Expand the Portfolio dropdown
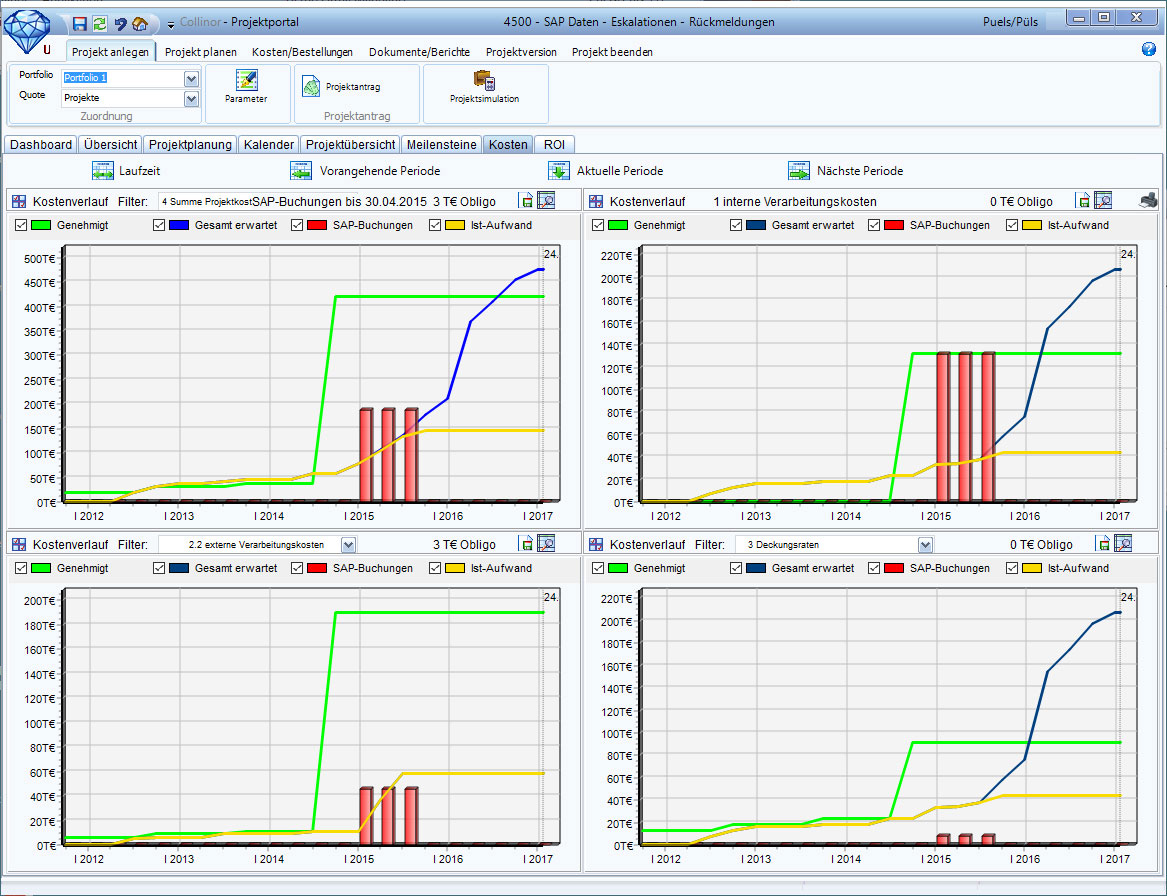Image resolution: width=1167 pixels, height=896 pixels. coord(191,78)
